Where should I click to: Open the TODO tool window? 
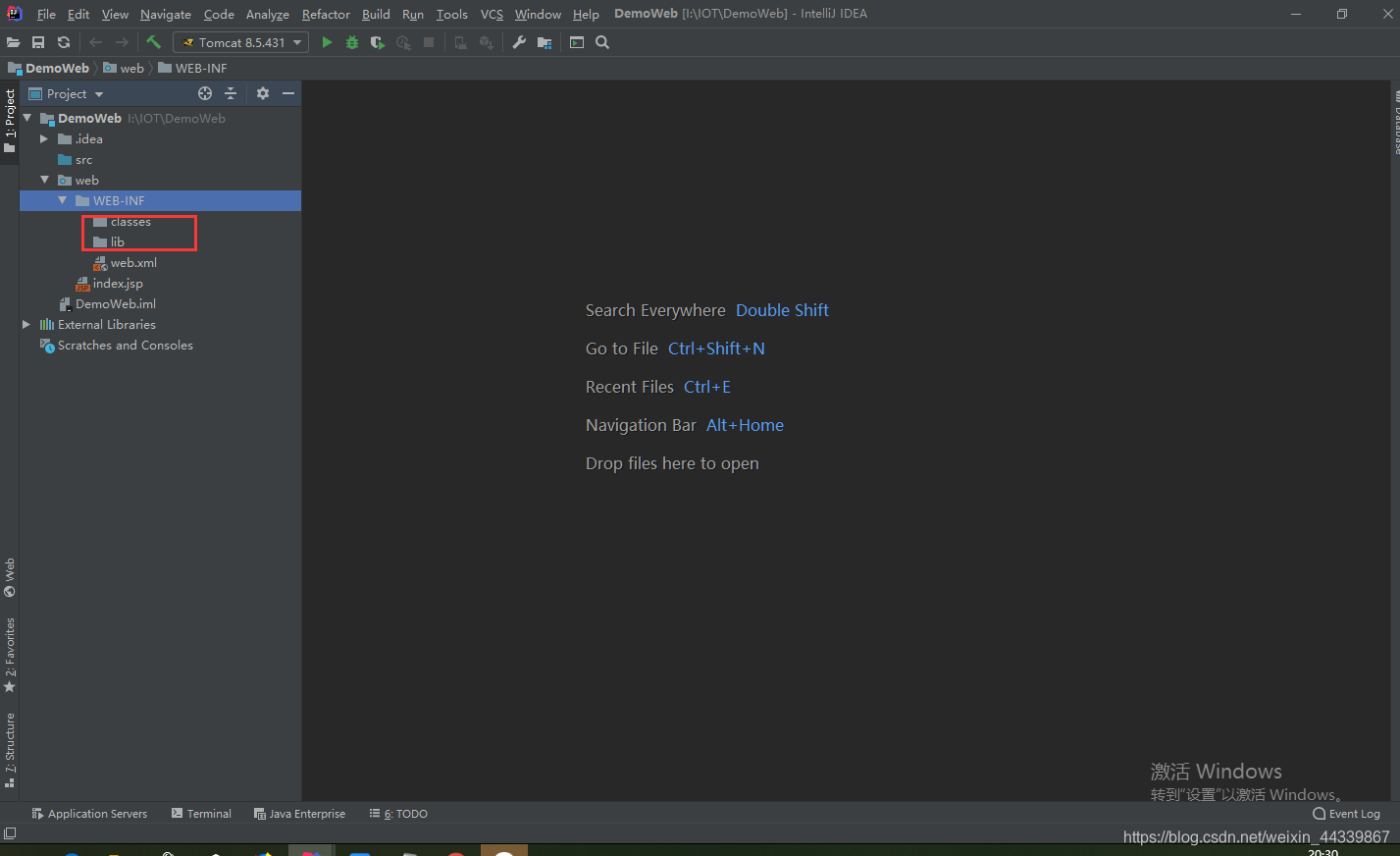click(x=398, y=814)
